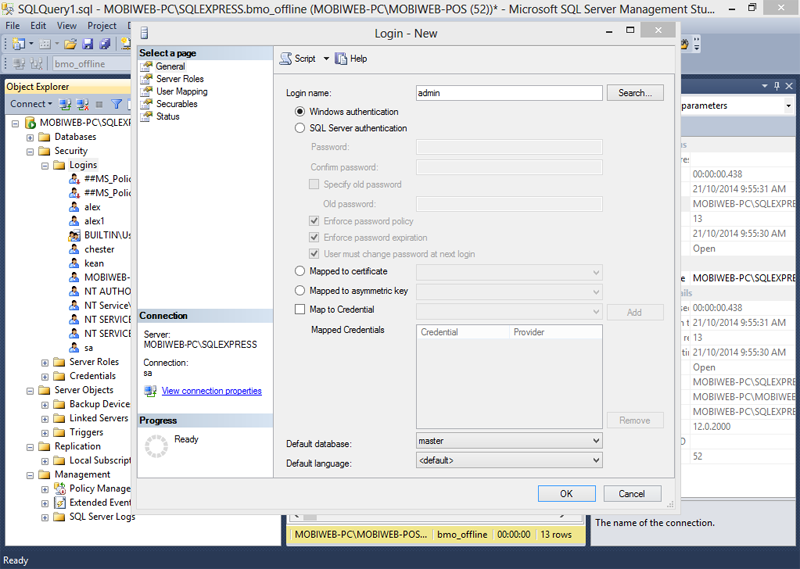Open the Connect dropdown in Object Explorer
Image resolution: width=800 pixels, height=569 pixels.
pyautogui.click(x=50, y=104)
